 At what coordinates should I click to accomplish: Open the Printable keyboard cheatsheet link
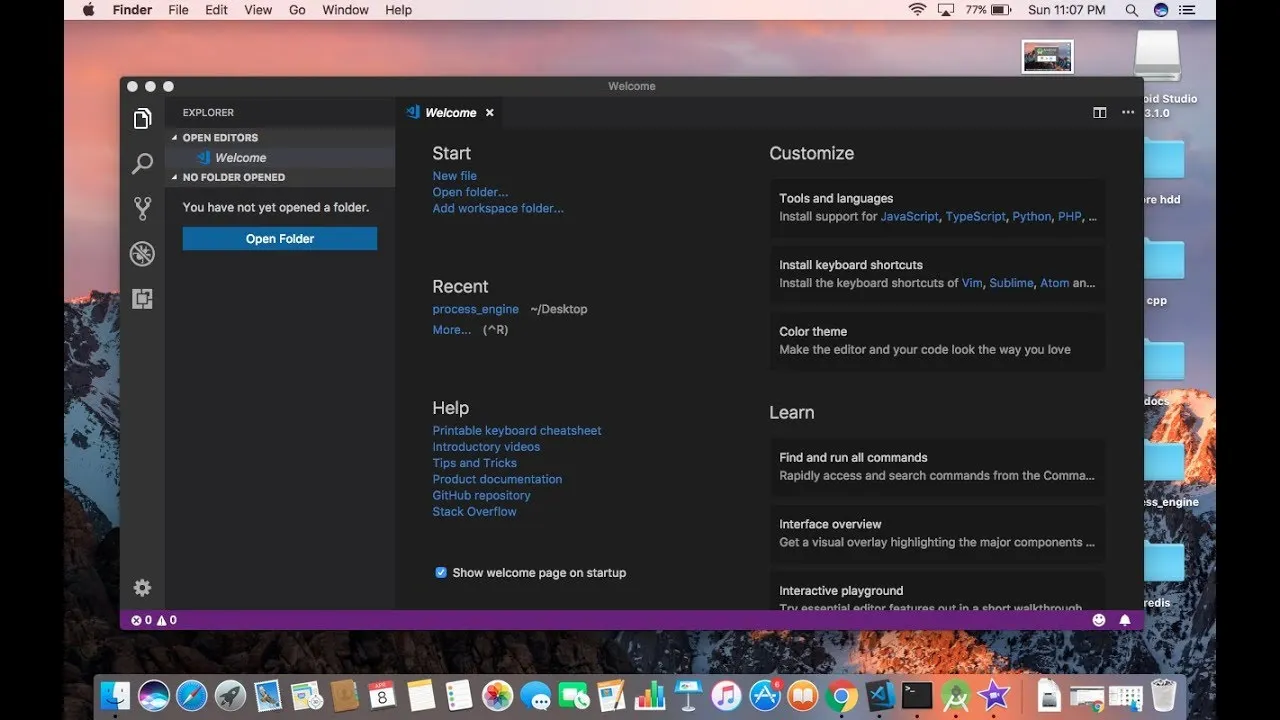516,430
